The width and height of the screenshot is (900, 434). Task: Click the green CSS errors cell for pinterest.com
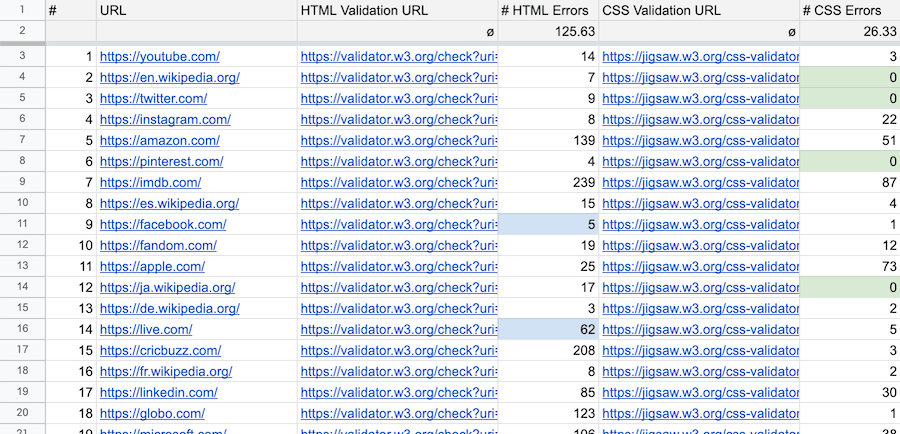click(x=850, y=161)
